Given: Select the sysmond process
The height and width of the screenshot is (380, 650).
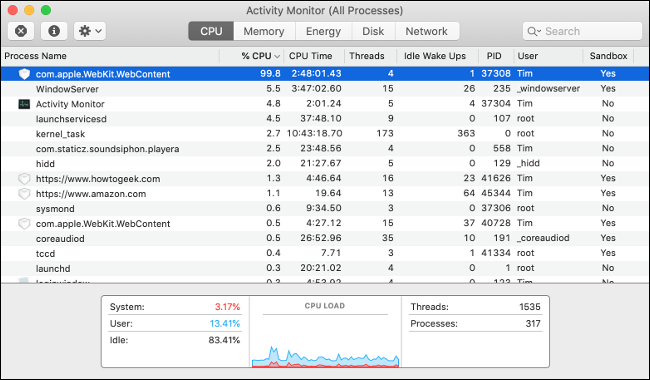Looking at the screenshot, I should point(55,209).
